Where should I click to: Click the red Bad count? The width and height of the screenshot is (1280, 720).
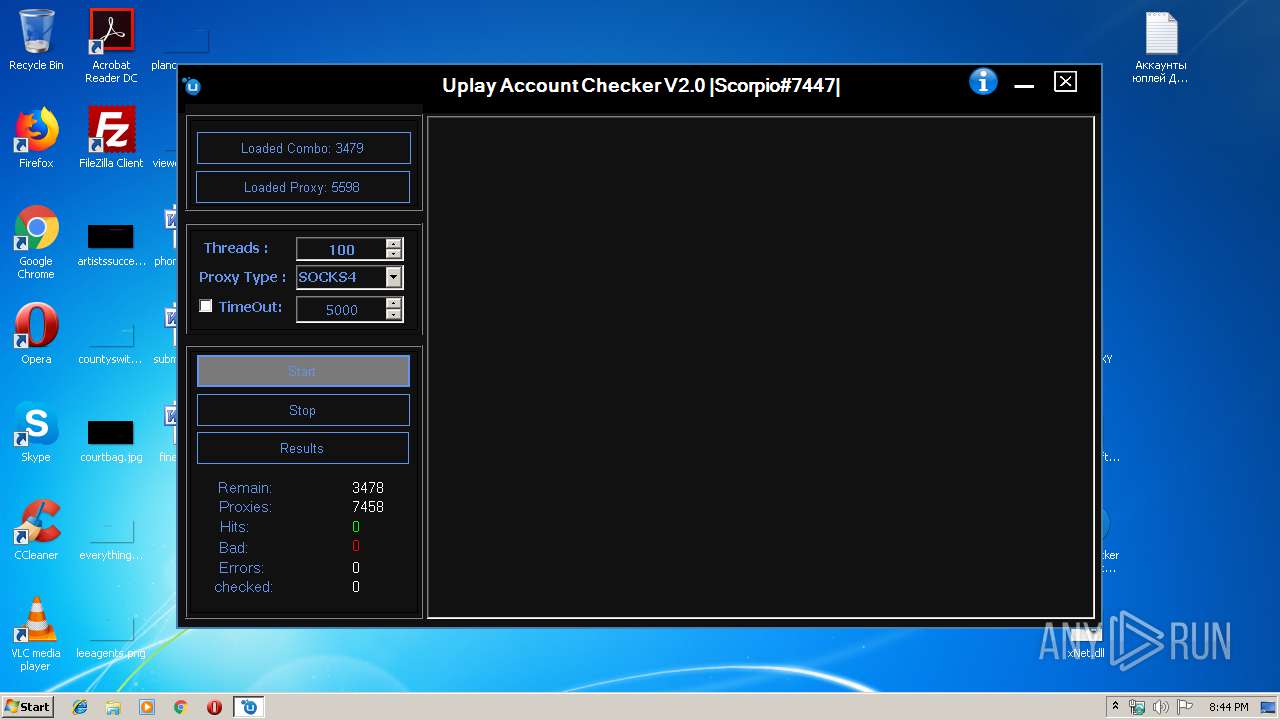(356, 546)
